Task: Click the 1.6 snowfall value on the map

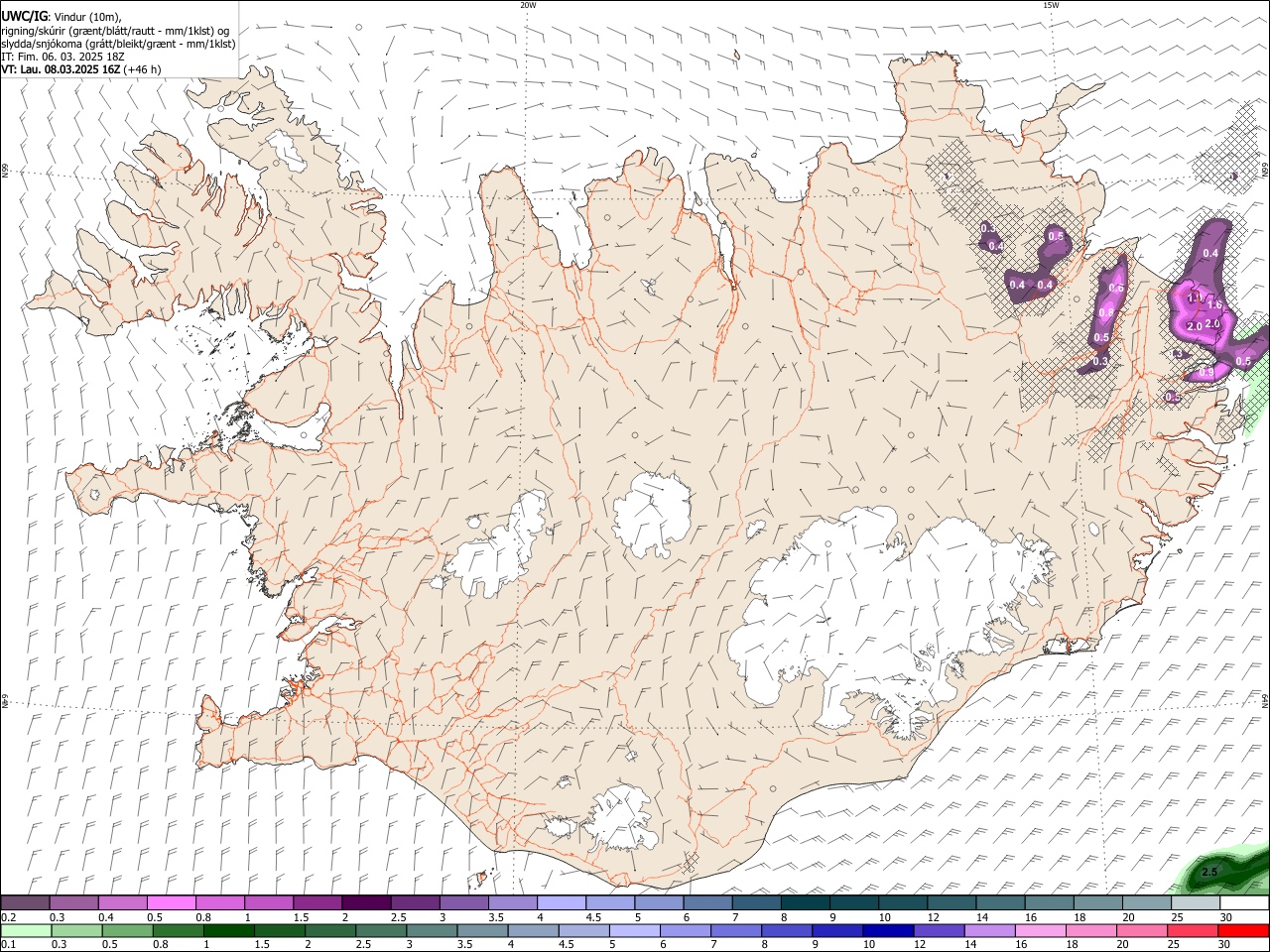Action: pos(1214,305)
